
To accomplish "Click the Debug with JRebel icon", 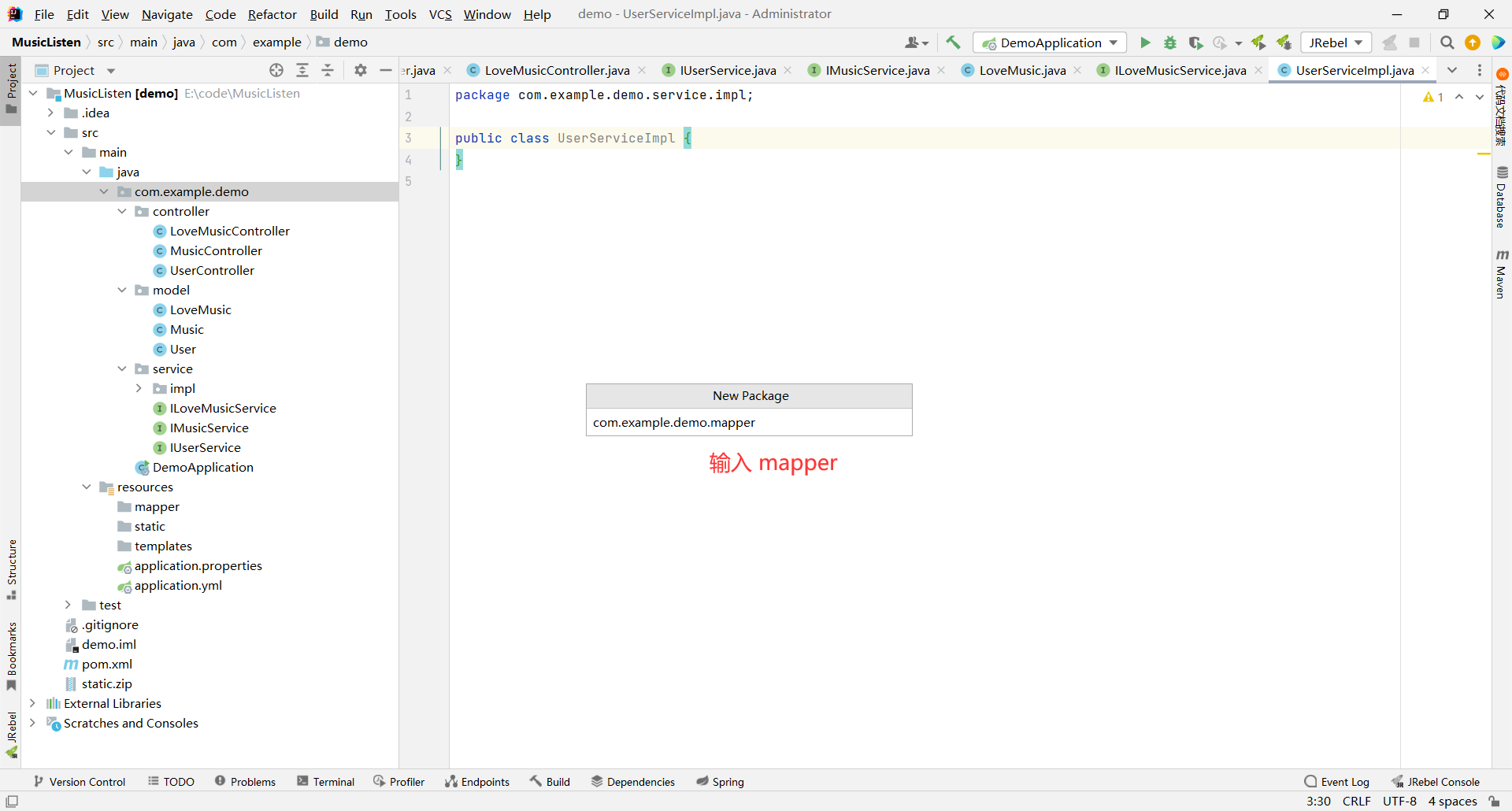I will point(1284,43).
